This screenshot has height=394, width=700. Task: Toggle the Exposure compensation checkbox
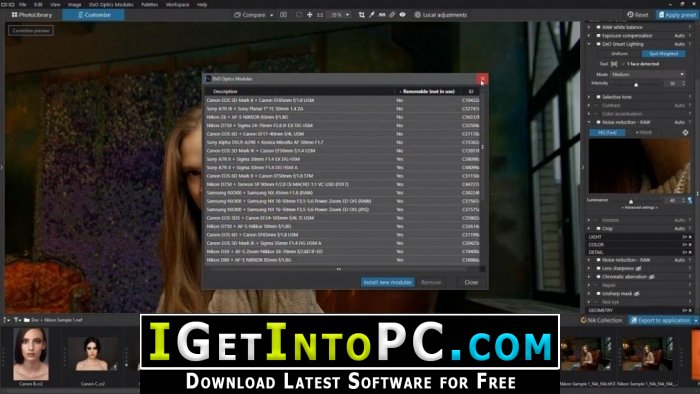coord(598,36)
